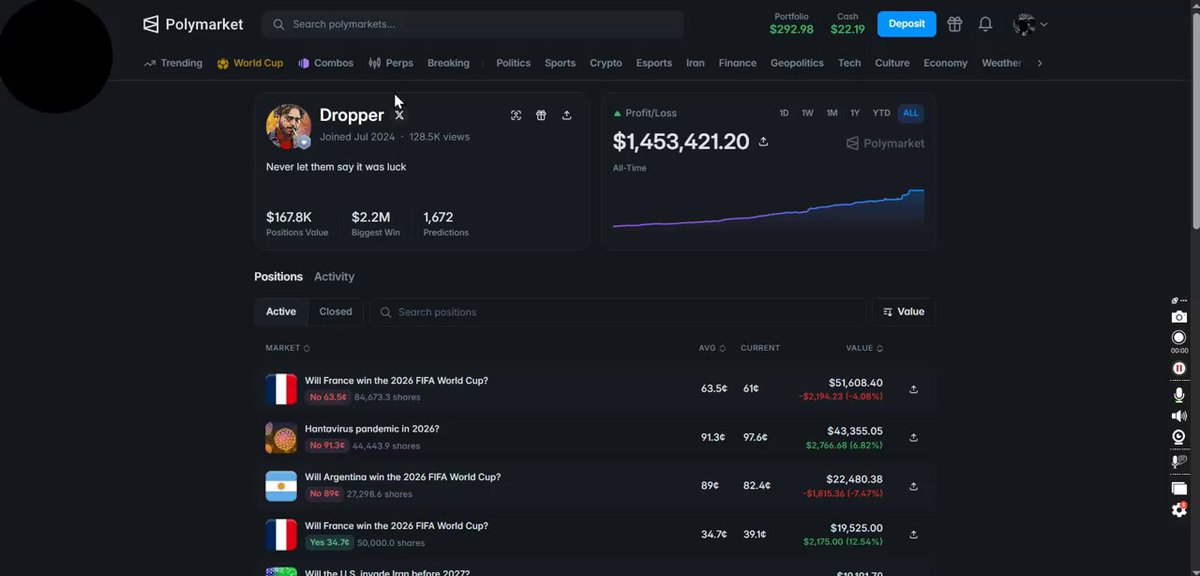Image resolution: width=1200 pixels, height=576 pixels.
Task: Sort positions by AVG column
Action: pyautogui.click(x=711, y=348)
